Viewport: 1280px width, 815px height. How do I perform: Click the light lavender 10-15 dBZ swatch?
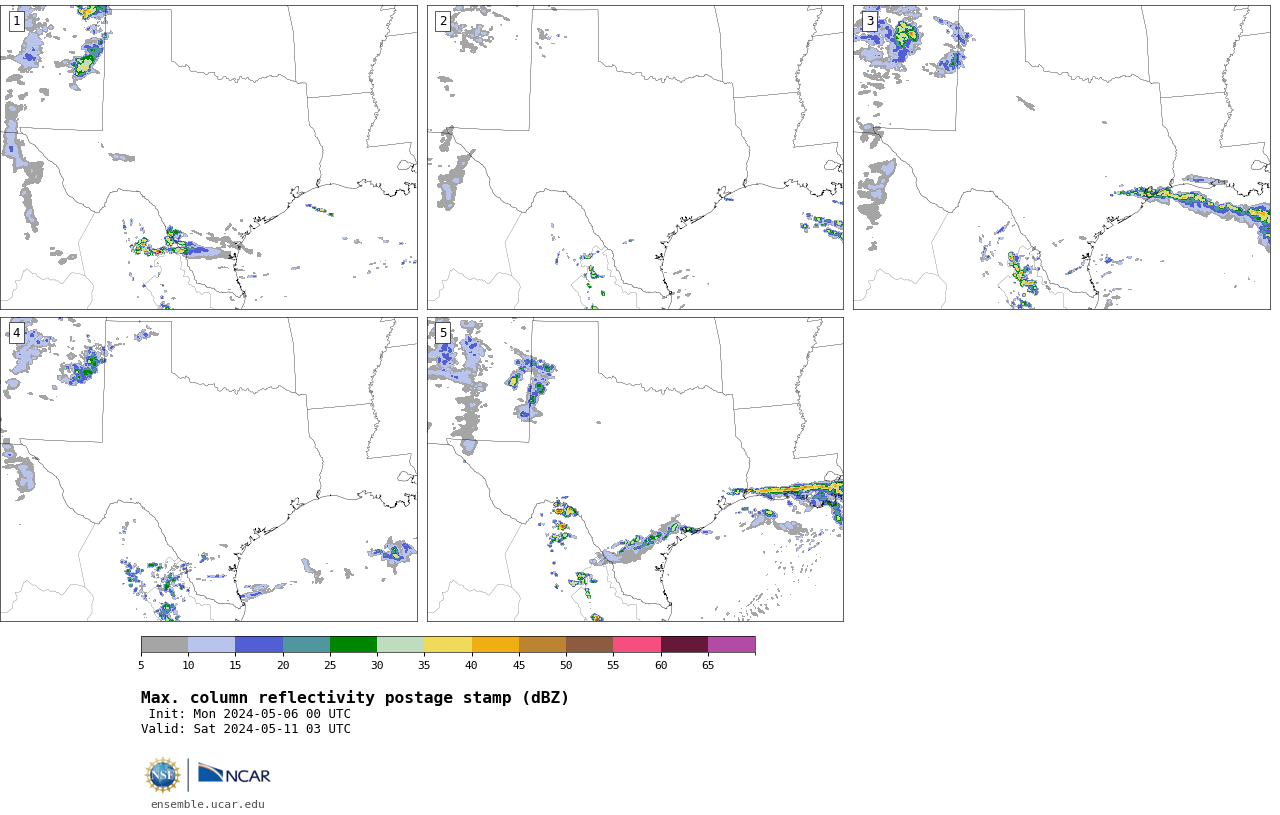point(211,644)
